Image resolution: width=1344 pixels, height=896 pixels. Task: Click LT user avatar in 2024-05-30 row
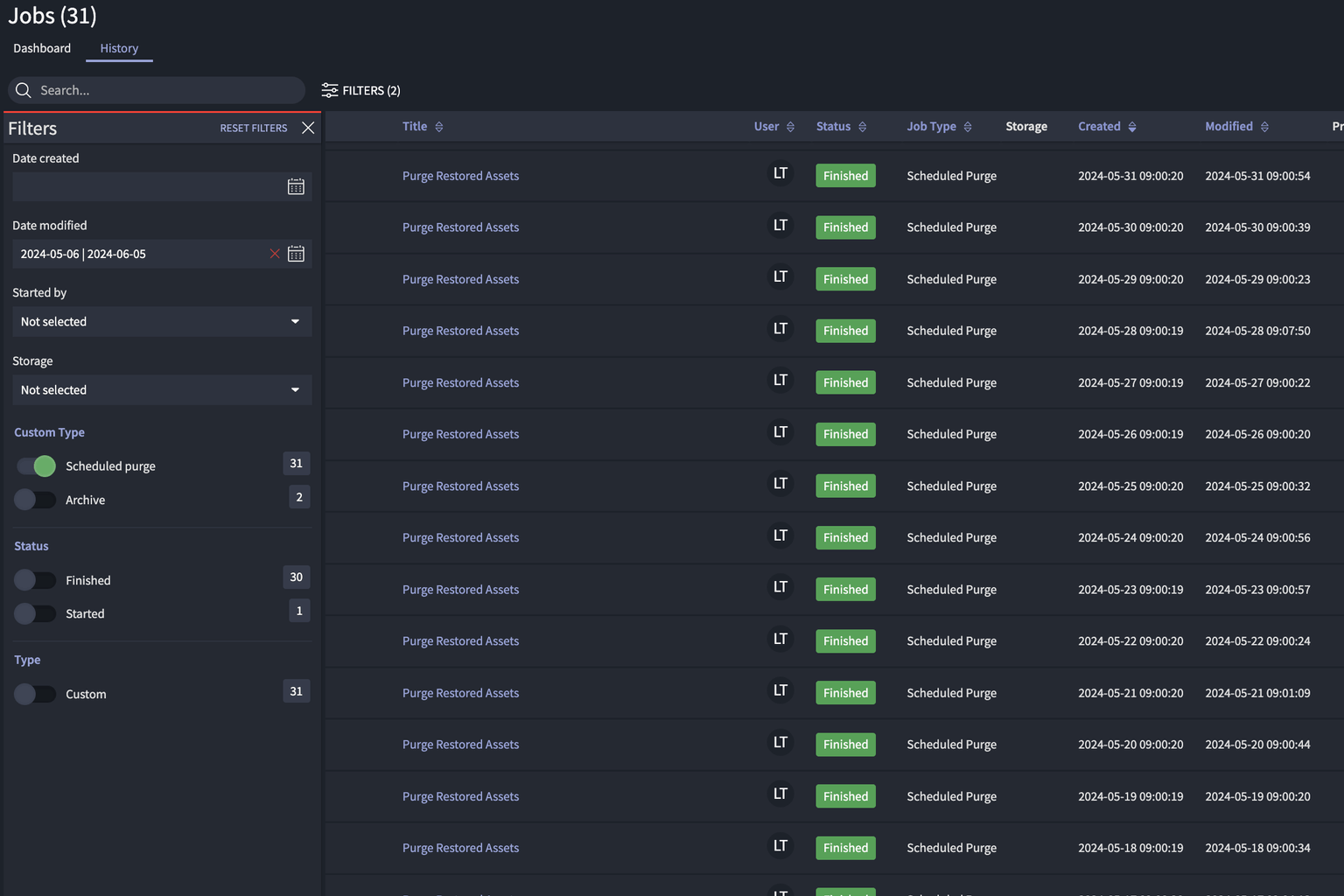tap(780, 226)
